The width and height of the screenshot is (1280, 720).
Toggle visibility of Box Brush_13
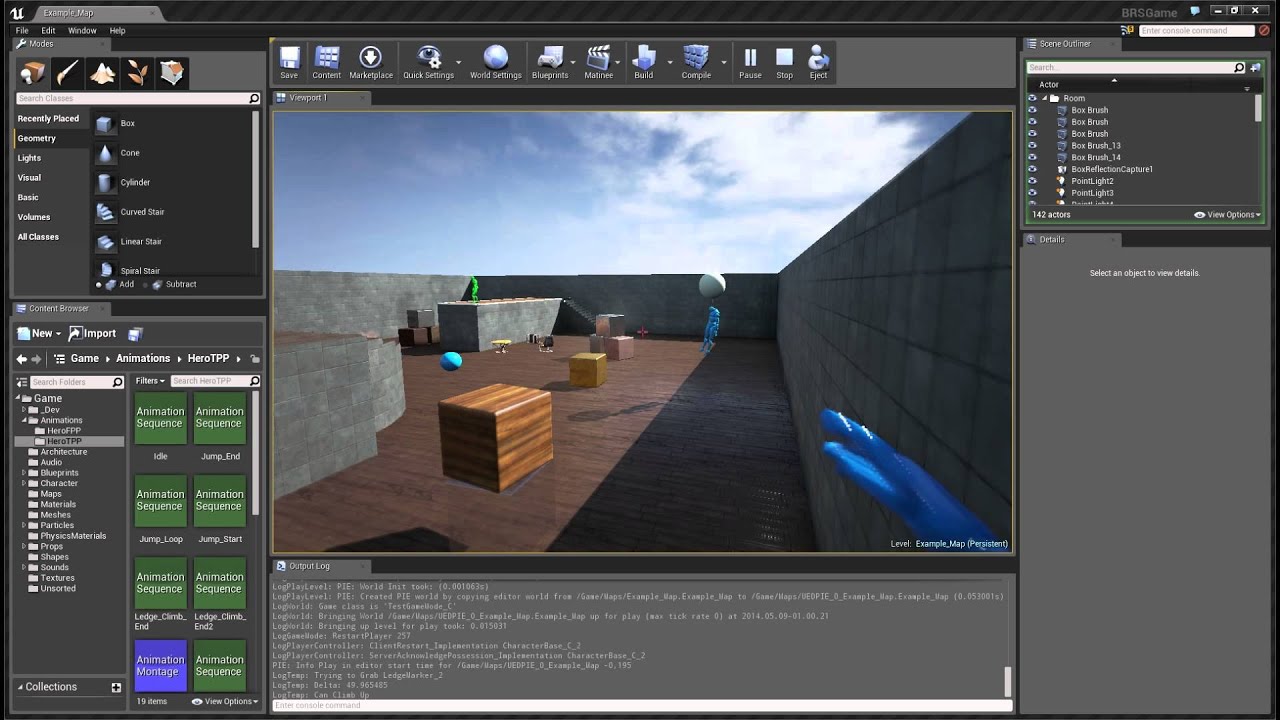[x=1033, y=146]
